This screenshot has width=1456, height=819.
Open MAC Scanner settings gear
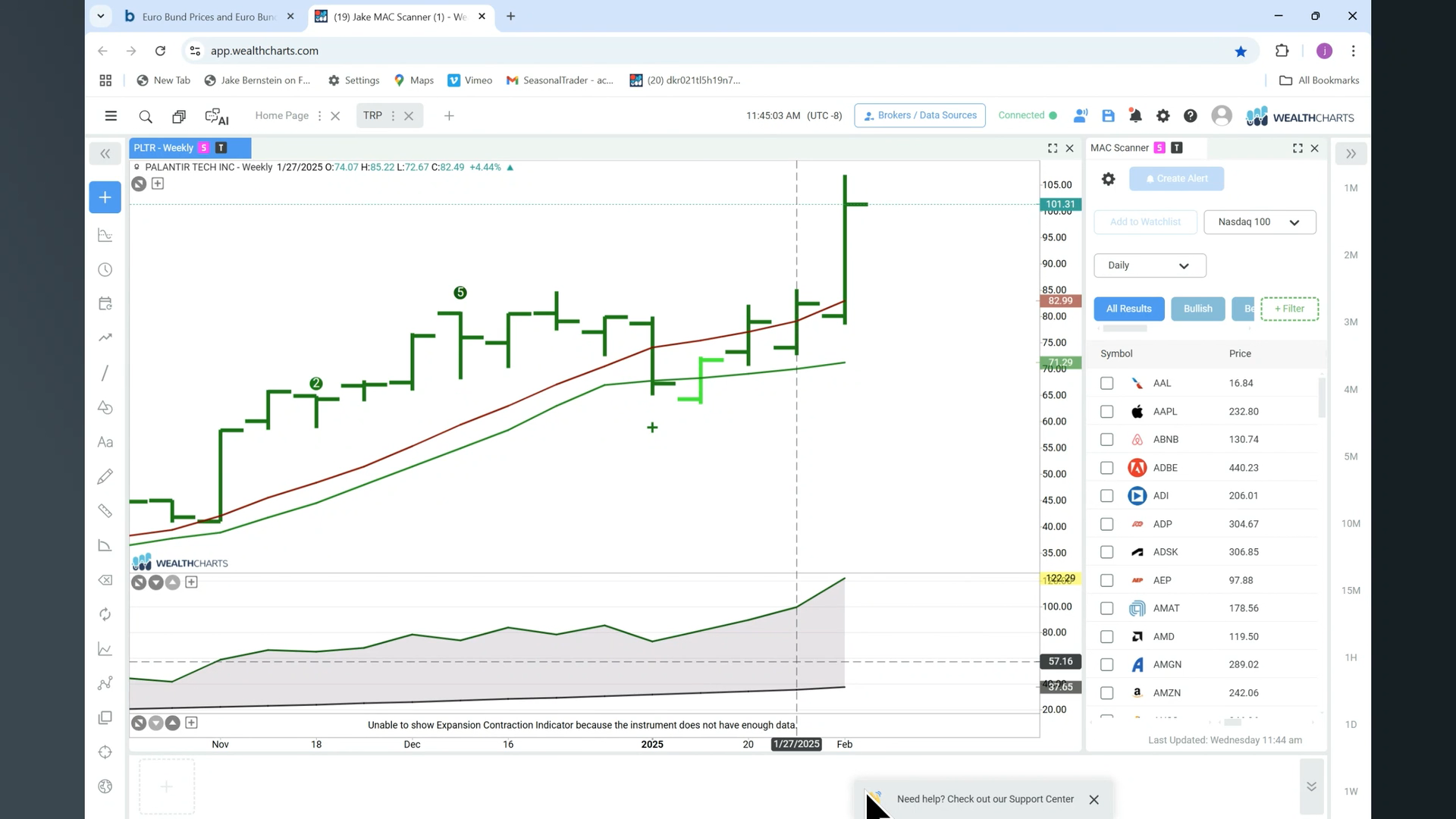[1109, 179]
